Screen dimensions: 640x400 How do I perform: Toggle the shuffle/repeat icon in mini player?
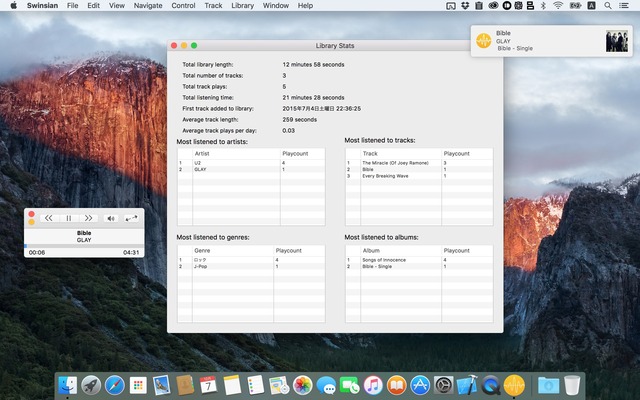coord(131,218)
